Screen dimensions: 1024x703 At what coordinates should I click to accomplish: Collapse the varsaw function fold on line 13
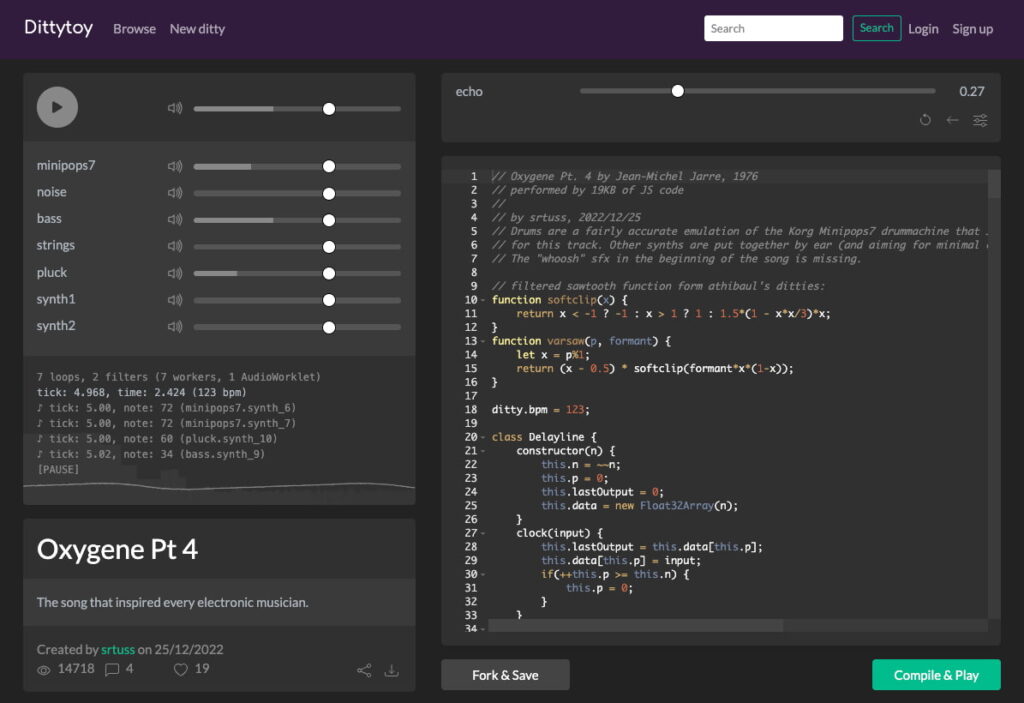tap(483, 342)
